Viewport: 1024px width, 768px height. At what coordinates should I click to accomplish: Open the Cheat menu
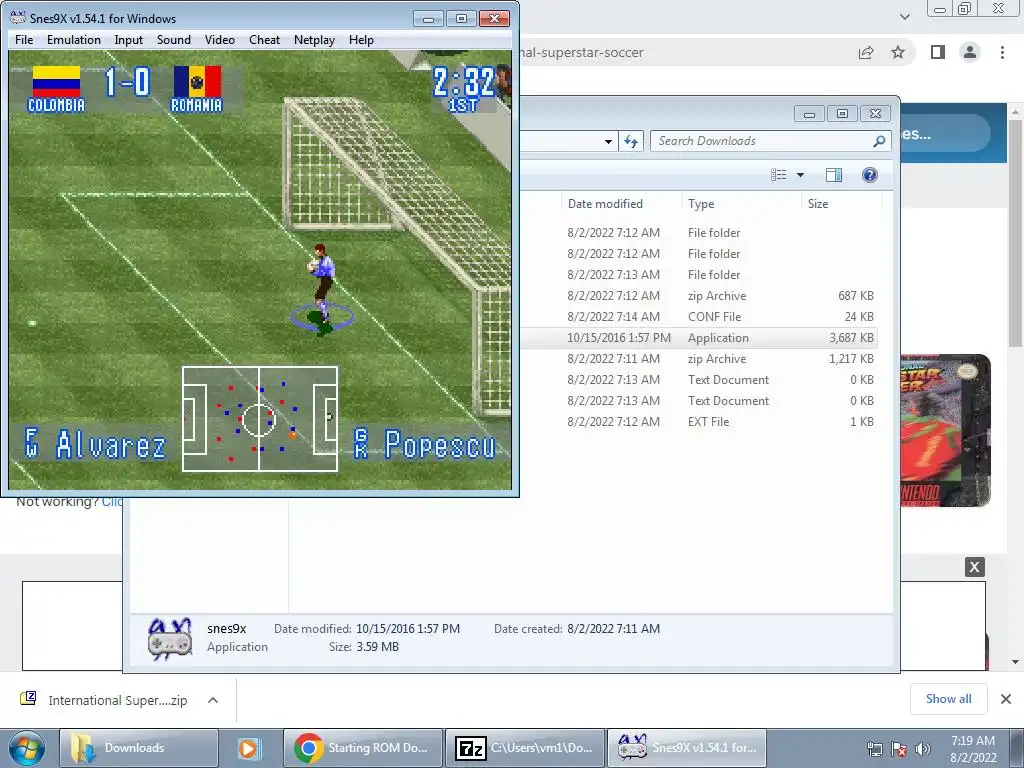click(264, 40)
